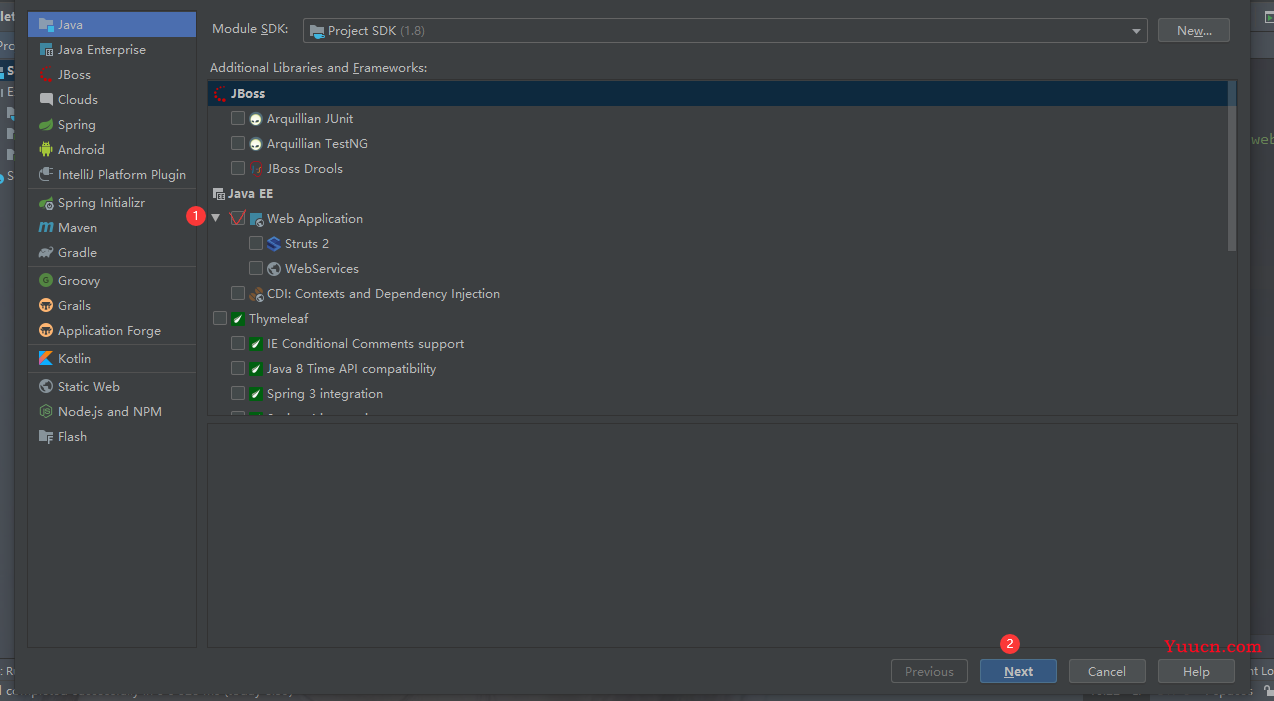Select the Groovy icon
This screenshot has height=701, width=1274.
tap(46, 280)
